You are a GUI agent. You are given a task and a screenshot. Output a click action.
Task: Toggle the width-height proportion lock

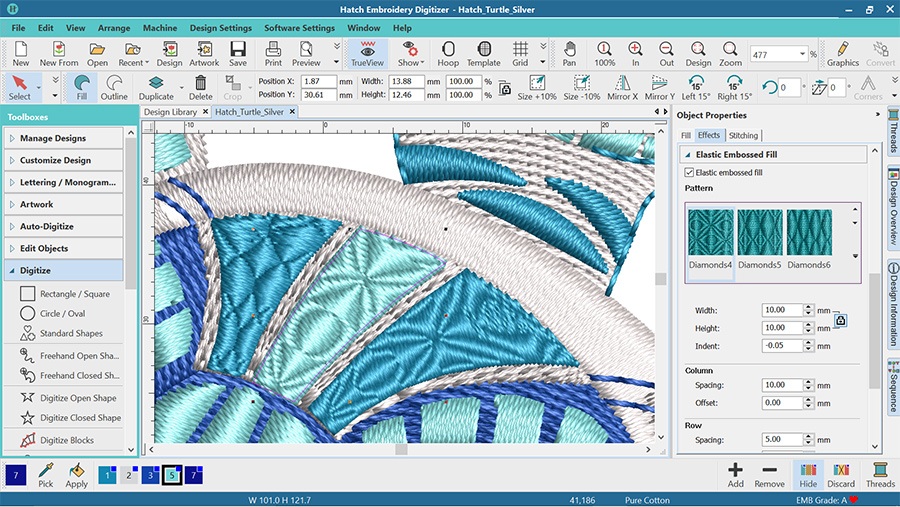coord(840,320)
